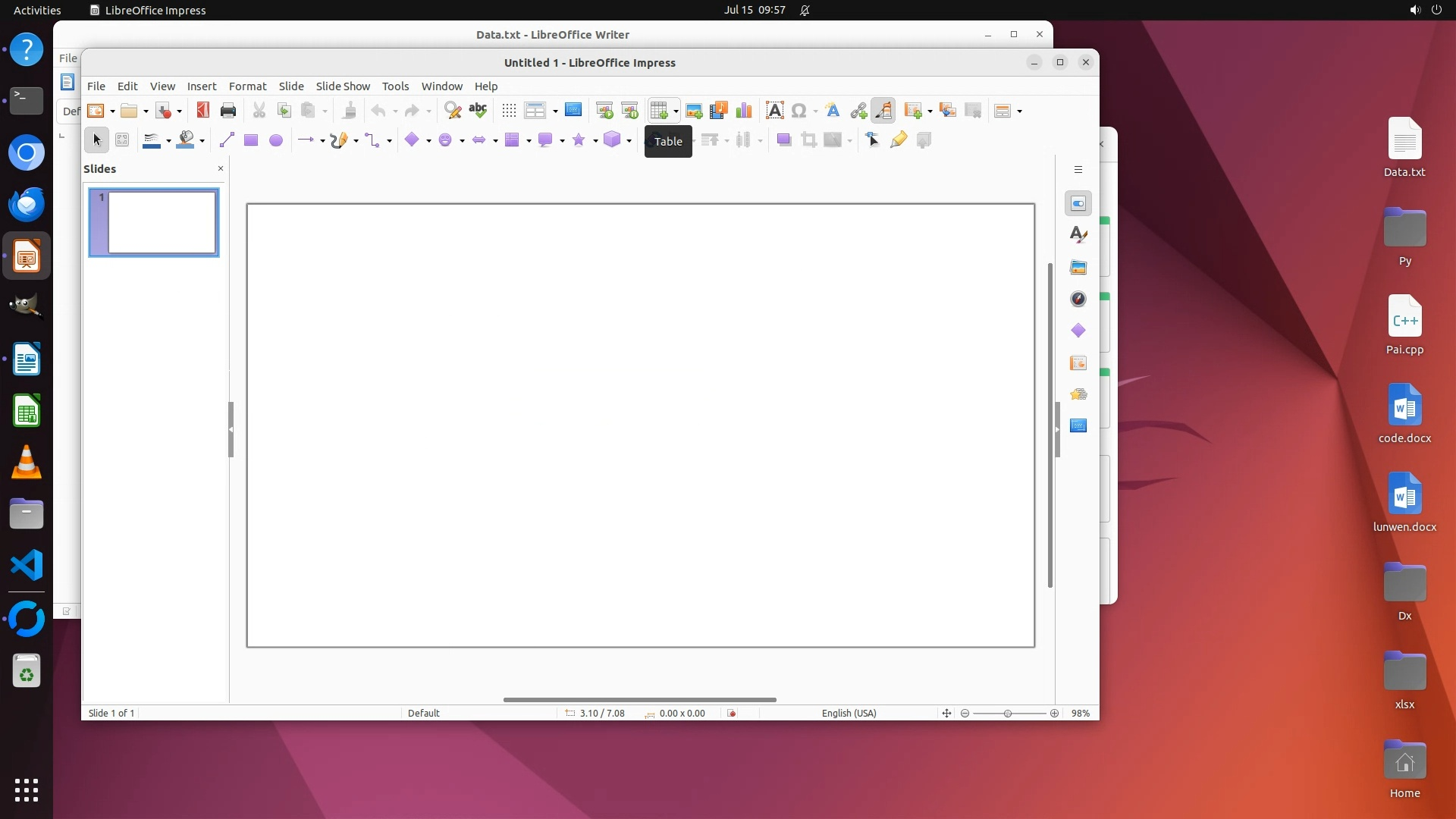Insert a chart using toolbar icon
The image size is (1456, 819).
[744, 111]
